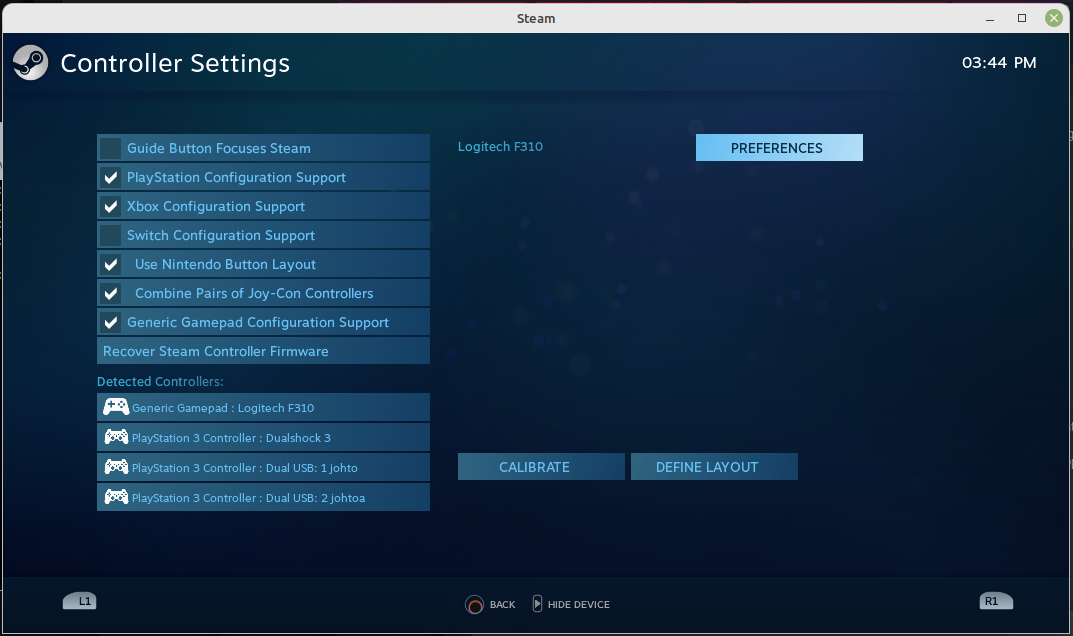Click the L1 bumper icon
This screenshot has height=636, width=1073.
(x=79, y=601)
